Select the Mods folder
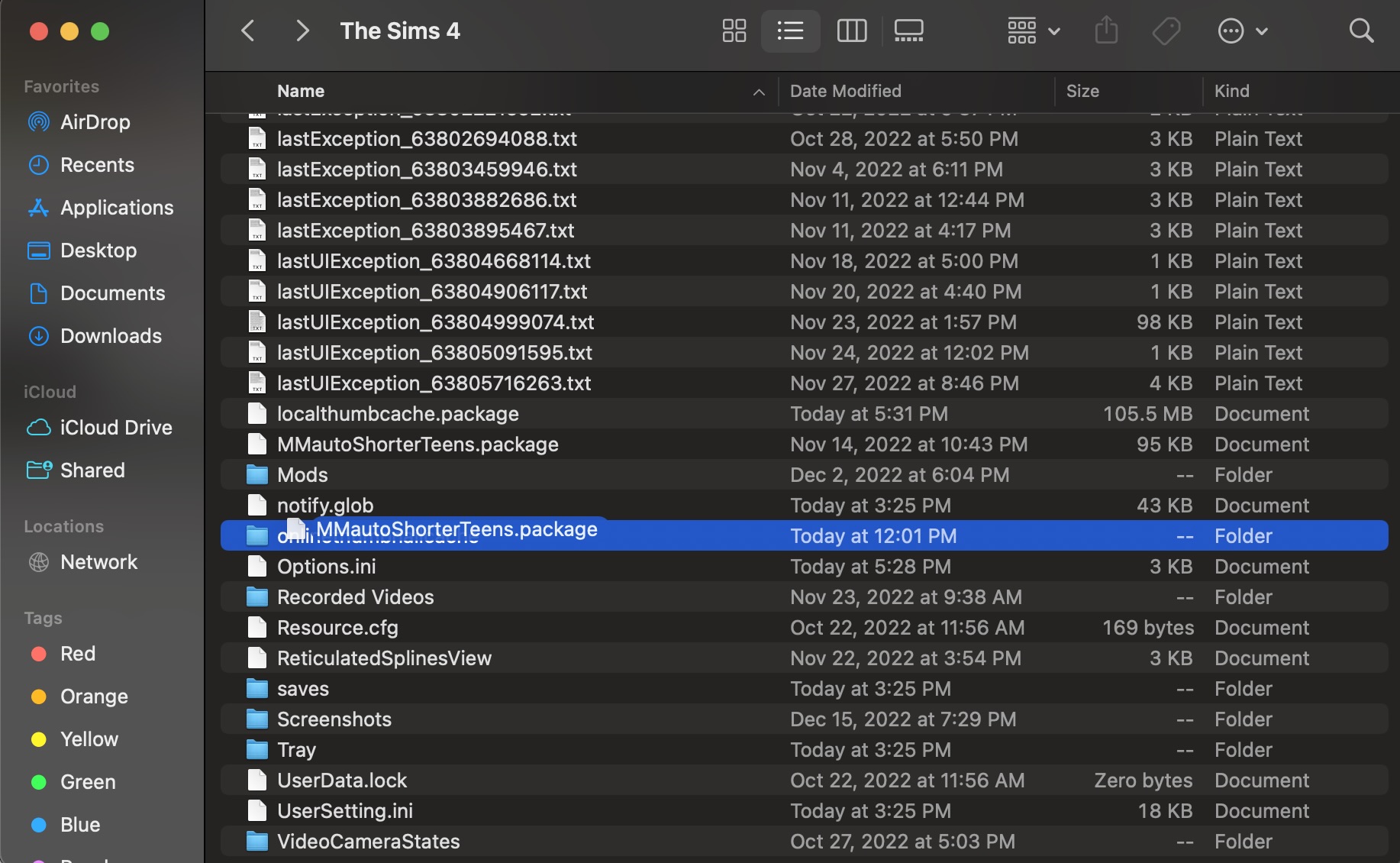 [804, 475]
